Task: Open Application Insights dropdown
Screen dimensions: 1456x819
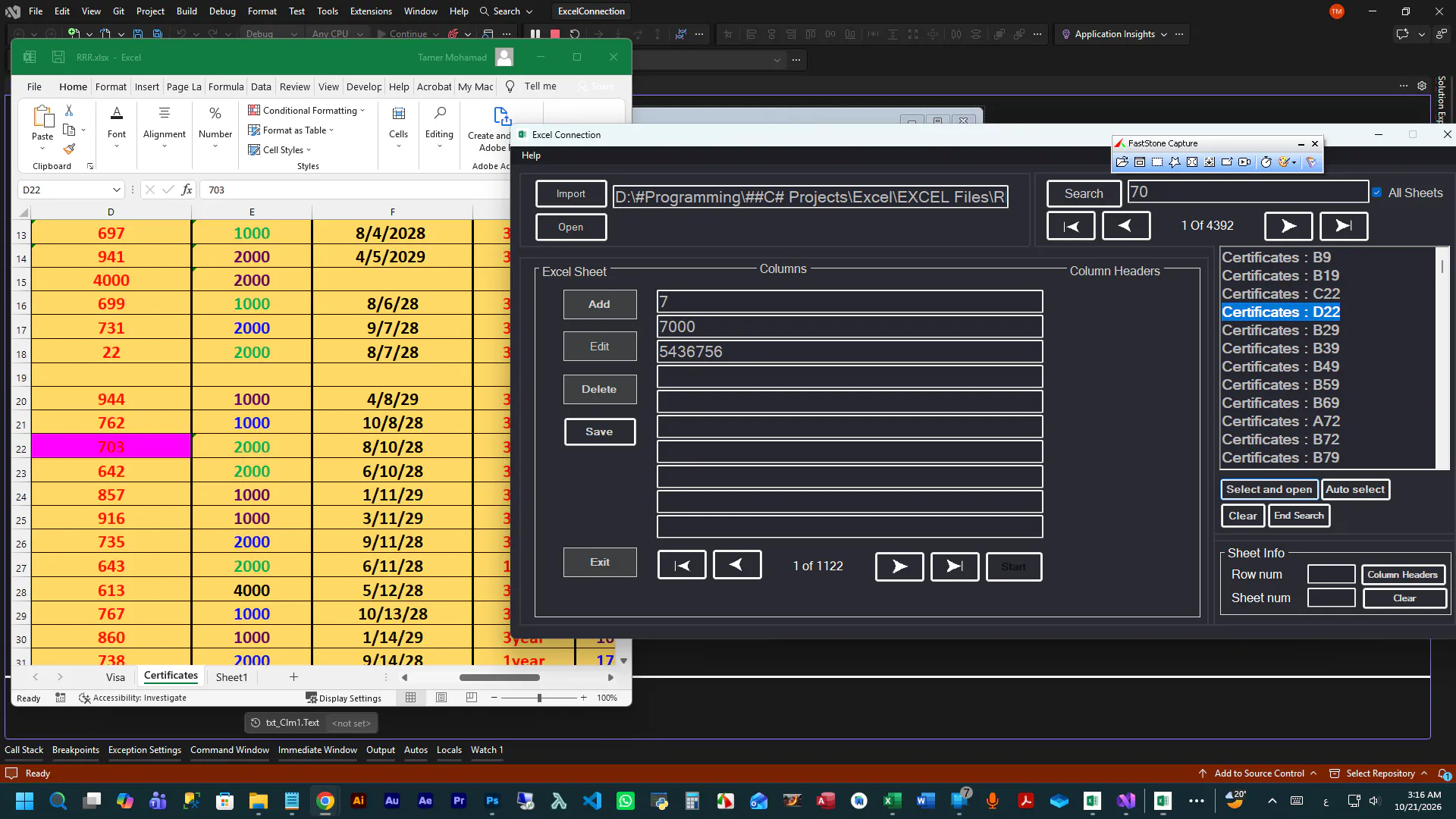Action: tap(1114, 34)
